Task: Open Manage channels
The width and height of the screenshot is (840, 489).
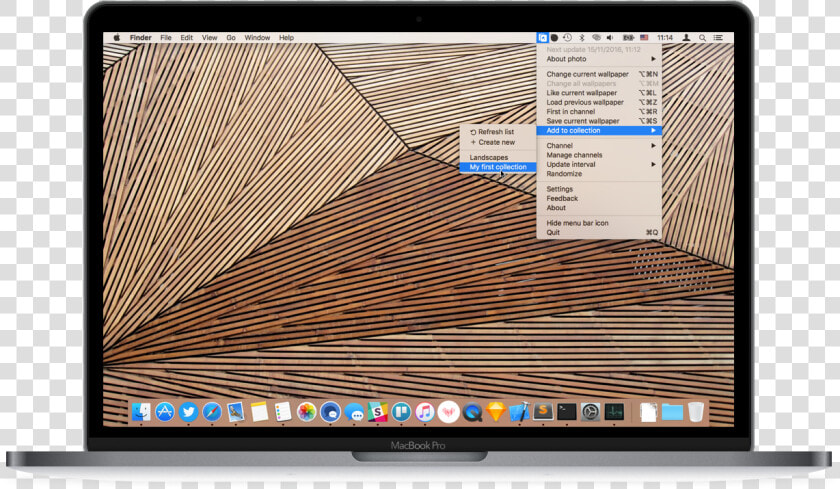Action: tap(599, 155)
